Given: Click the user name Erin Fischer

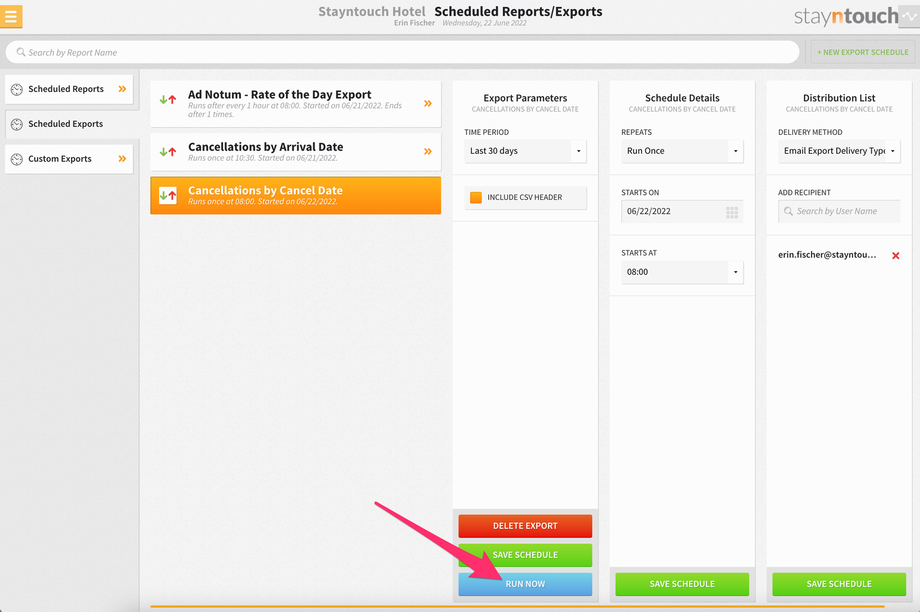Looking at the screenshot, I should tap(414, 23).
